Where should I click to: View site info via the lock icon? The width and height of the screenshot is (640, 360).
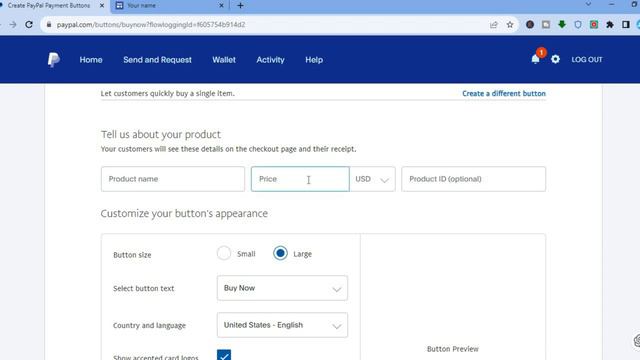49,24
